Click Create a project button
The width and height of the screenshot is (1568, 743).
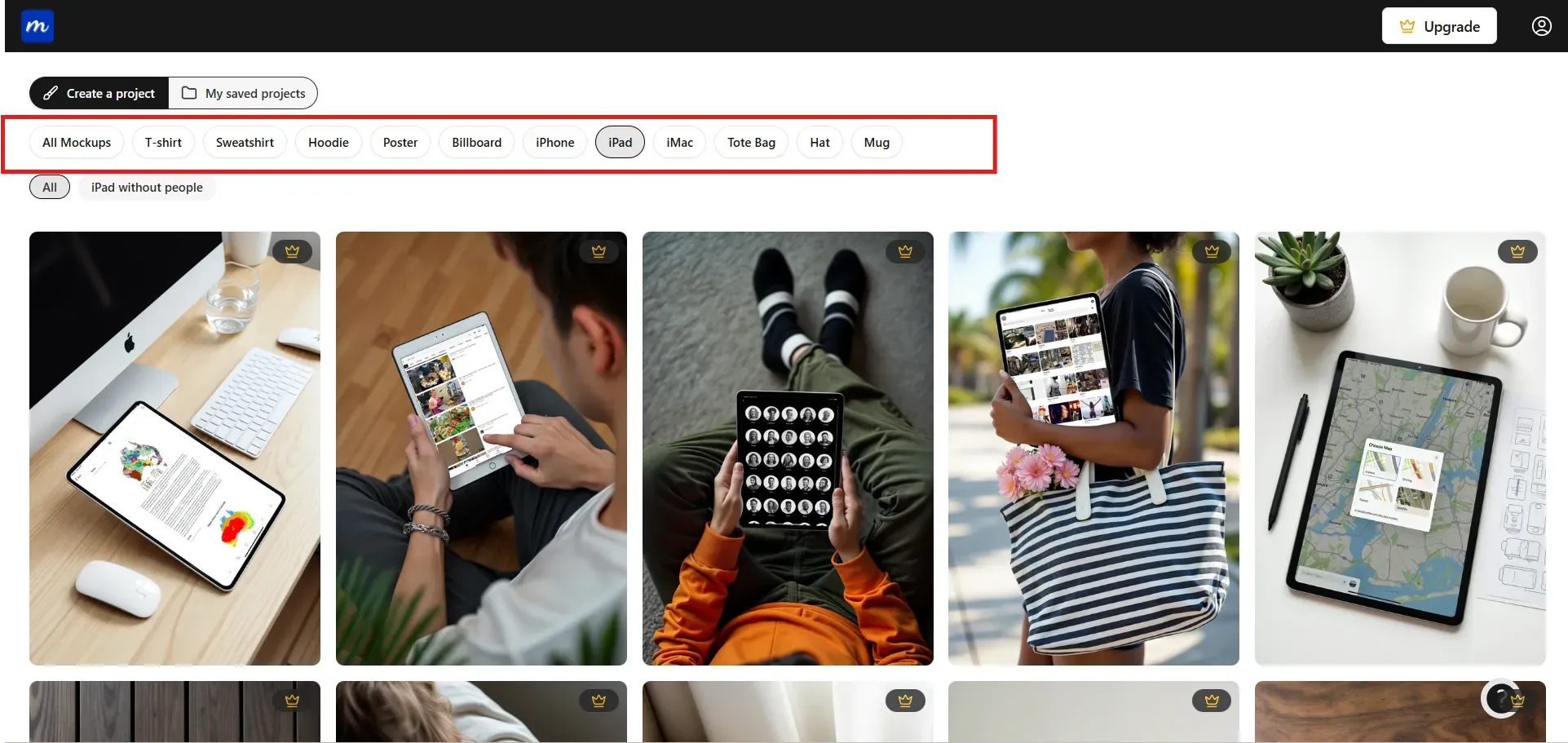[x=99, y=93]
